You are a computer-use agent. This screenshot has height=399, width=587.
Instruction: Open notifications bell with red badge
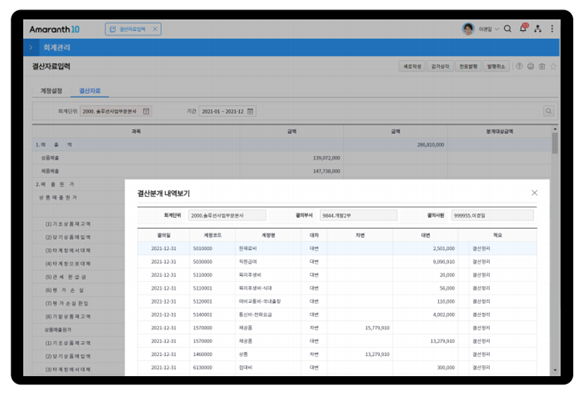coord(523,28)
